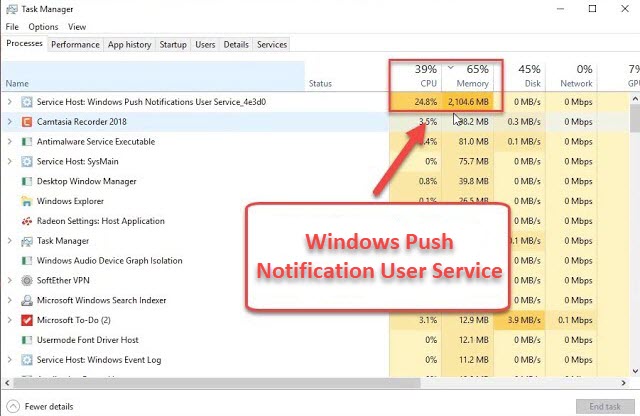Click the SoftEther VPN icon

27,280
